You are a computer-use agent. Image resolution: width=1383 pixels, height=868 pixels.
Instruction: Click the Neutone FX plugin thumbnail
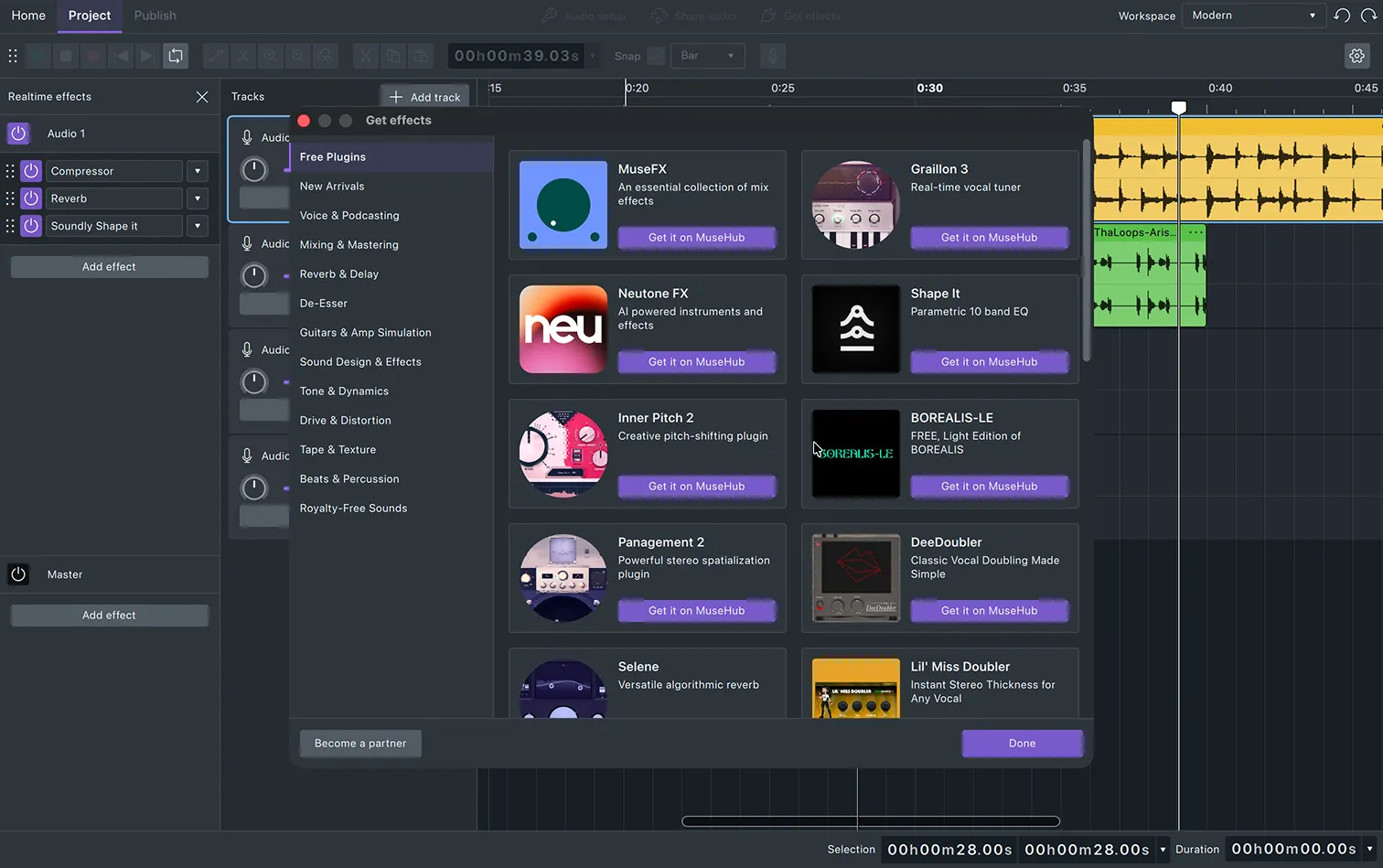[x=563, y=329]
